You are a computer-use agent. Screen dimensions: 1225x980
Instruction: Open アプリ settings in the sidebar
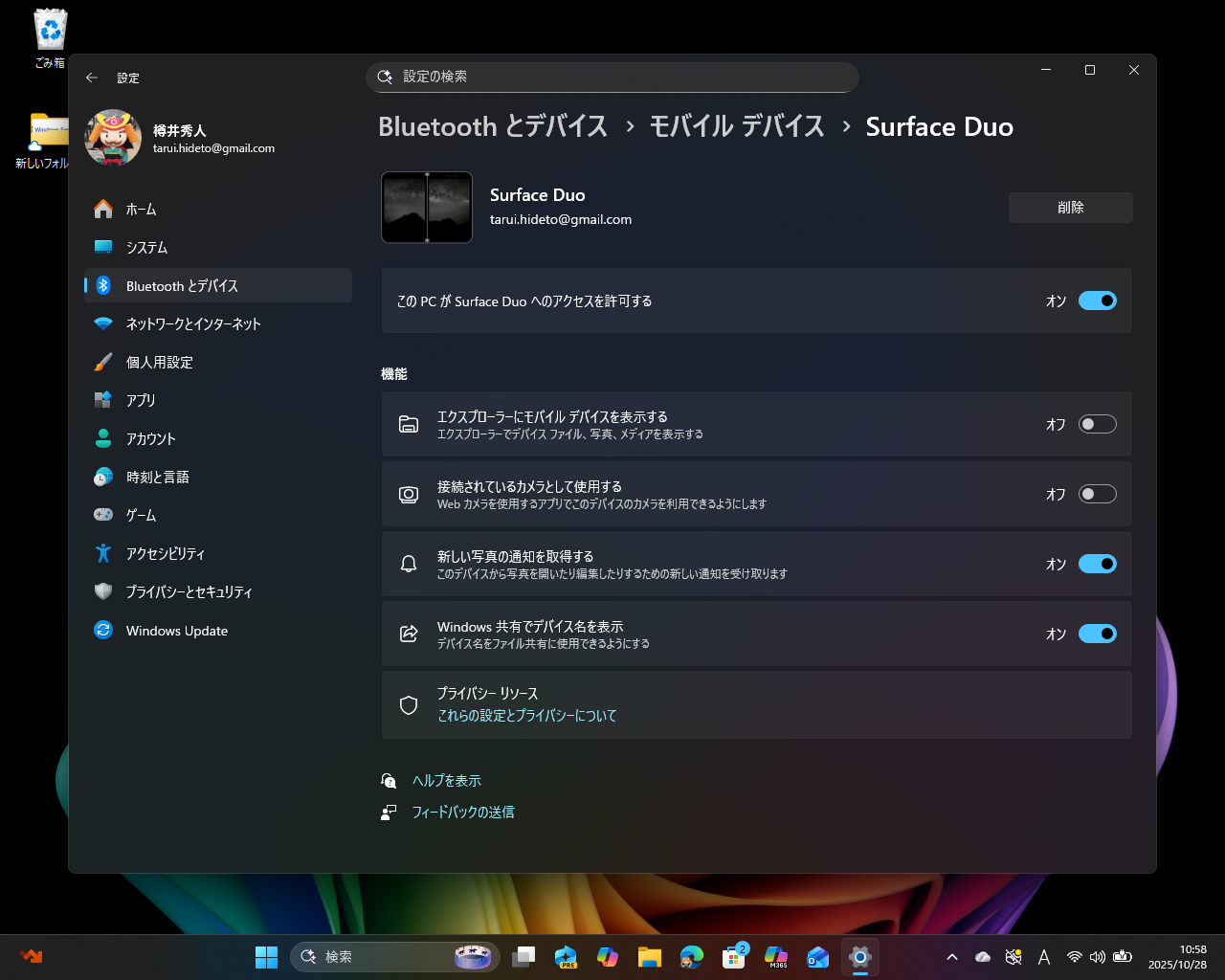218,400
